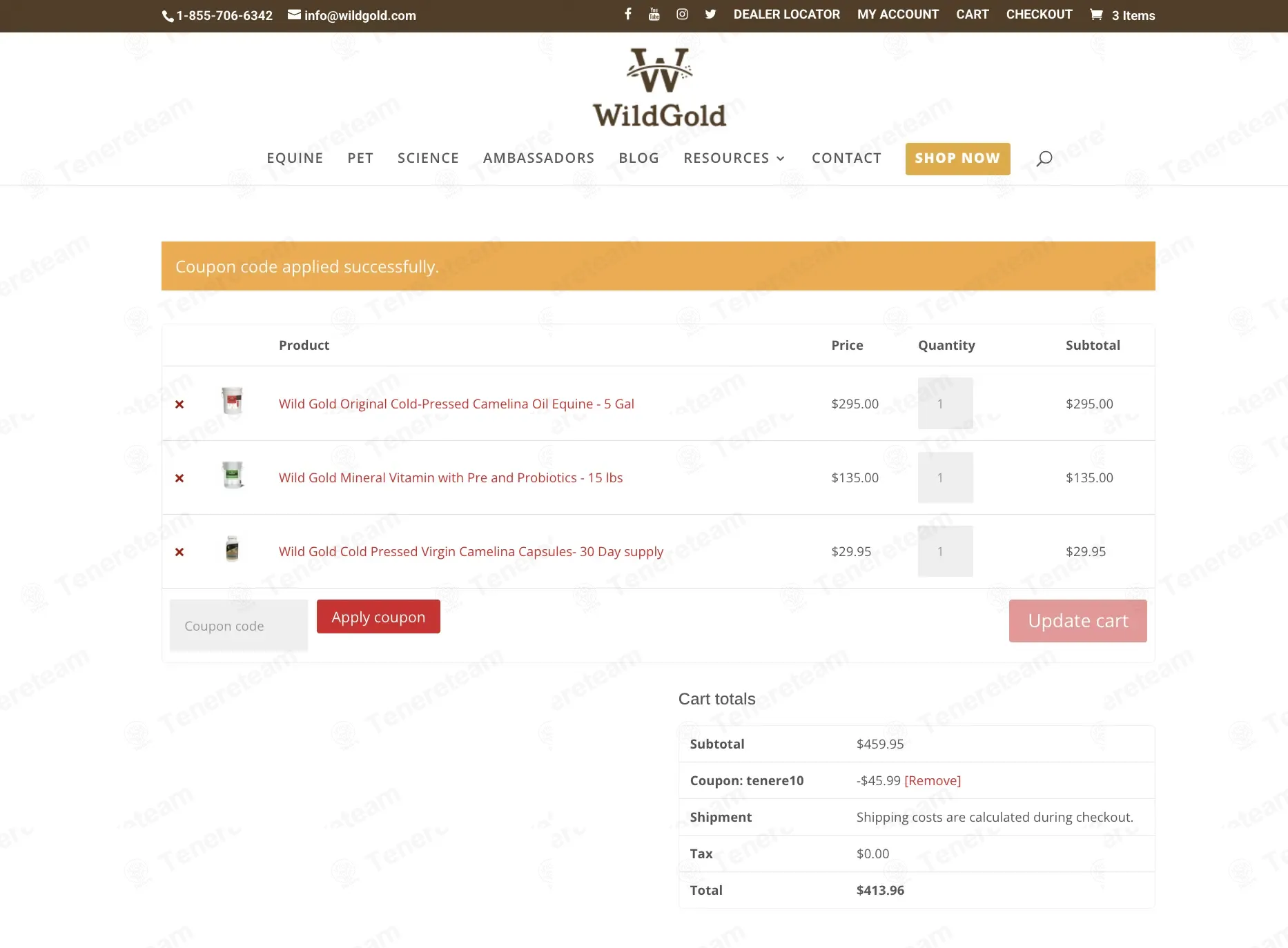Screen dimensions: 1288x948
Task: Click phone number 1-855-706-6342
Action: pyautogui.click(x=217, y=15)
